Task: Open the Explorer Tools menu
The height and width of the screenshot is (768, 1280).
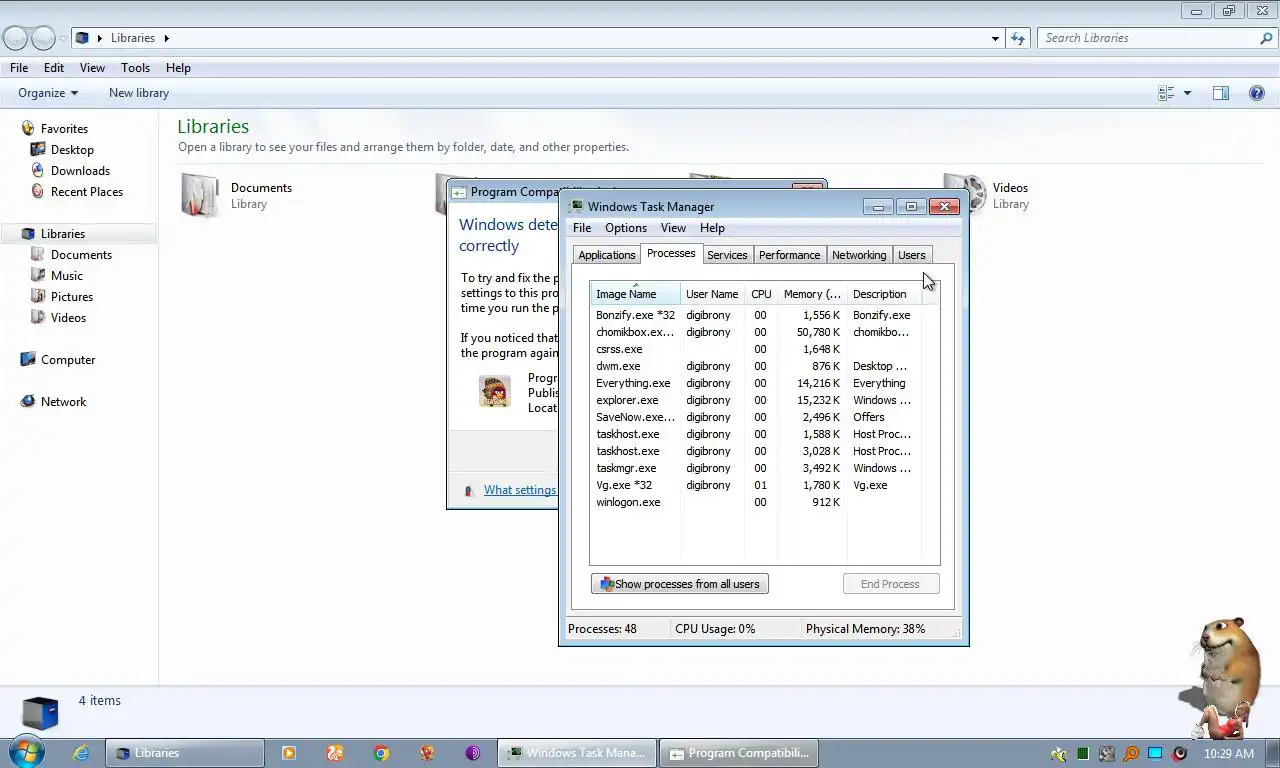Action: (x=135, y=68)
